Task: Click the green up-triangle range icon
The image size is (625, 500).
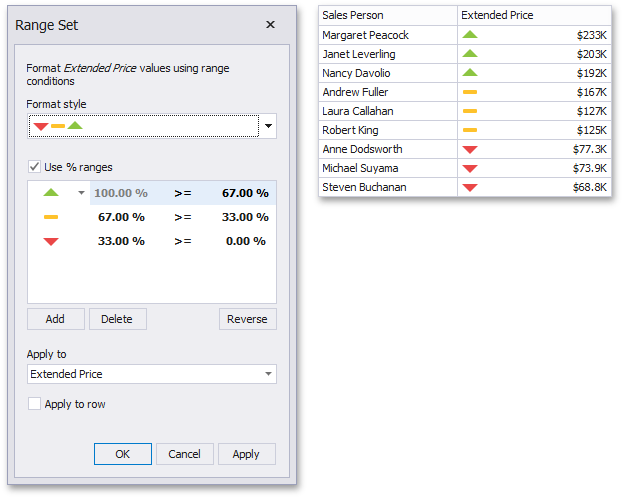Action: click(x=51, y=193)
